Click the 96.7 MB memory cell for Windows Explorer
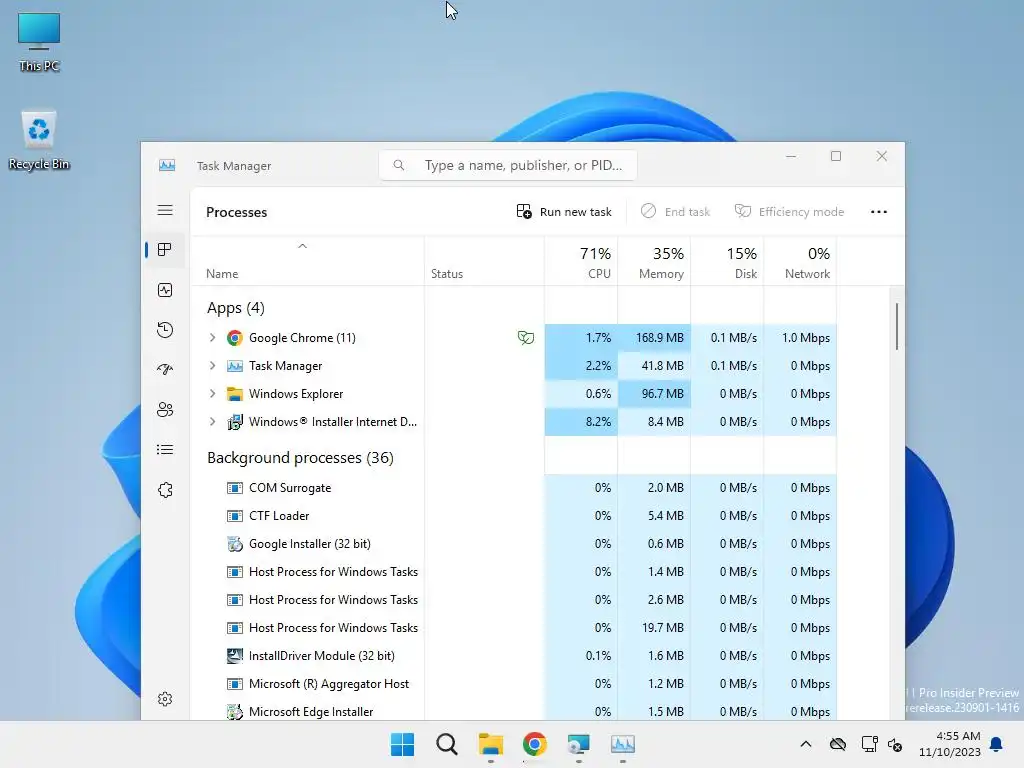The image size is (1024, 768). 654,394
